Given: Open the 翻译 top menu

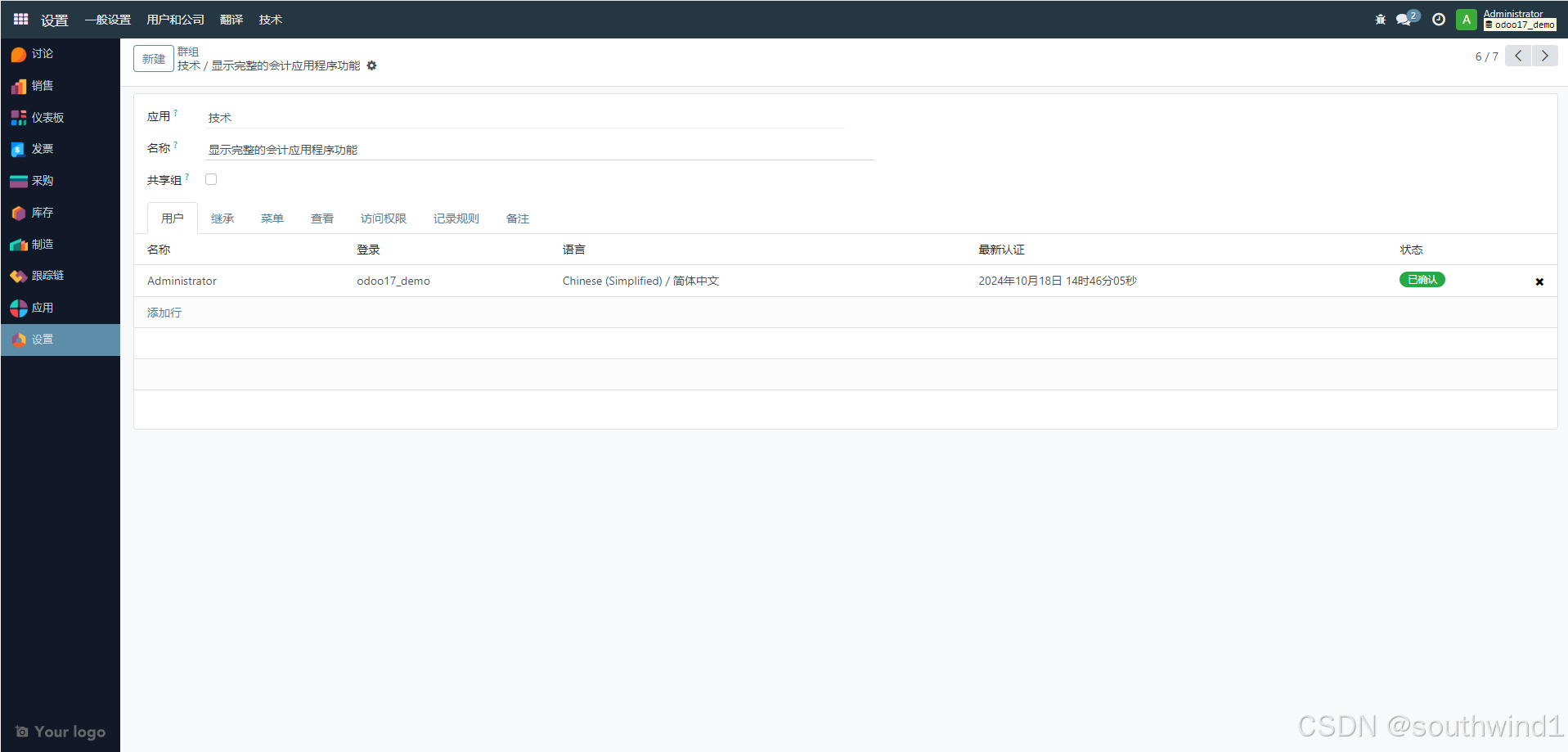Looking at the screenshot, I should pyautogui.click(x=231, y=20).
